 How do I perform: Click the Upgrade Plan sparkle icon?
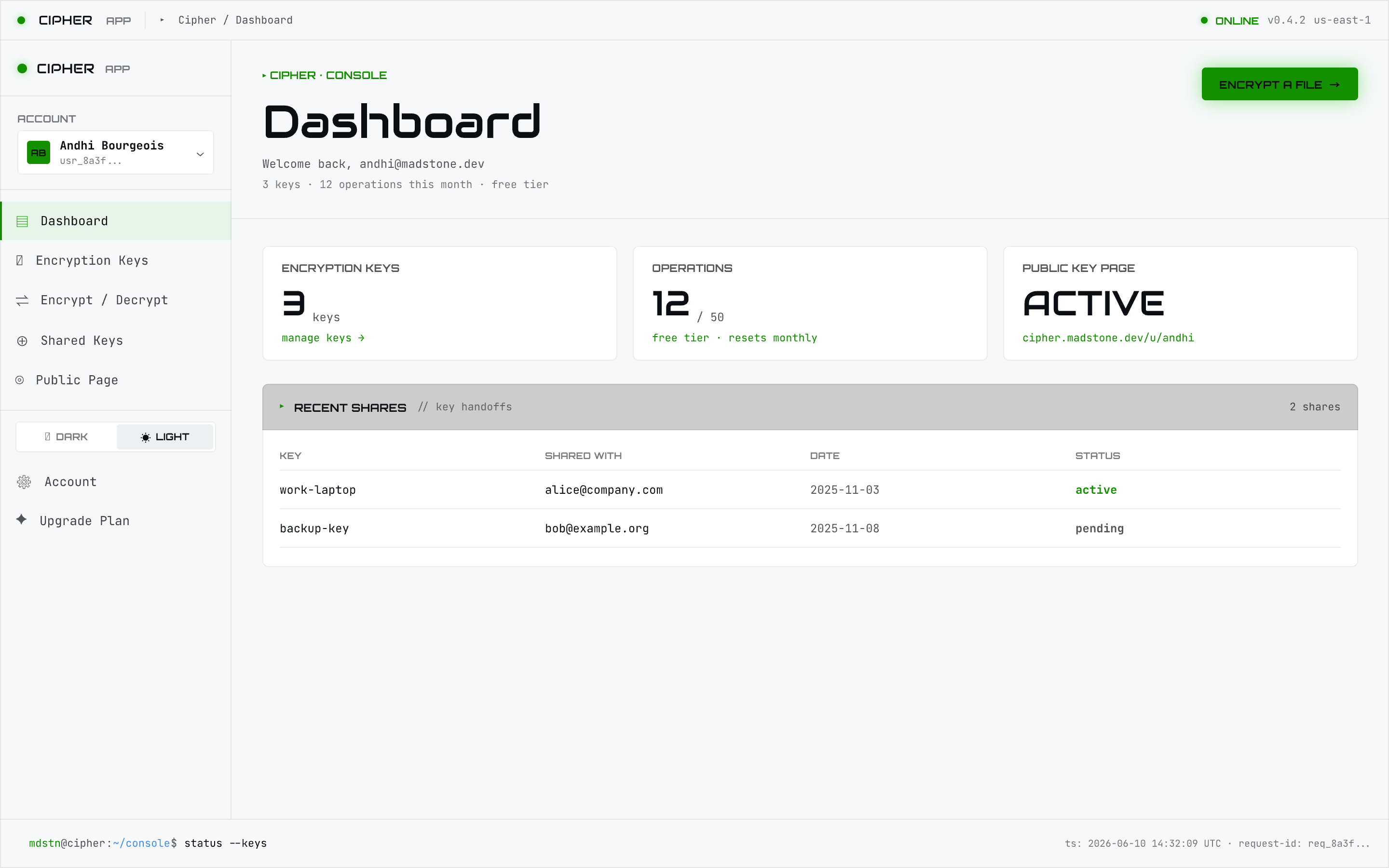pyautogui.click(x=21, y=519)
